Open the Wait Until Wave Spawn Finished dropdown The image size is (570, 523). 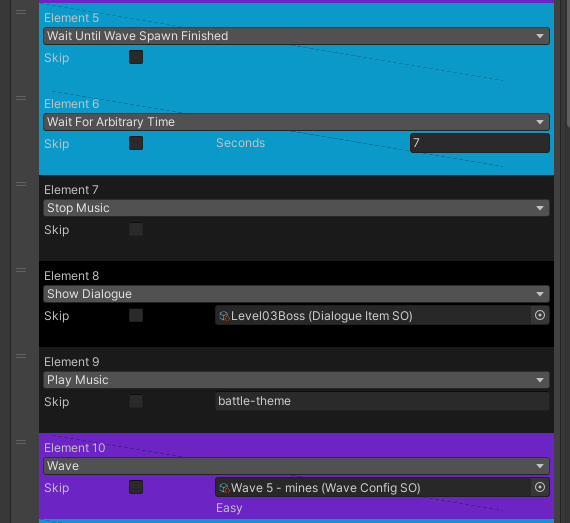[x=296, y=36]
